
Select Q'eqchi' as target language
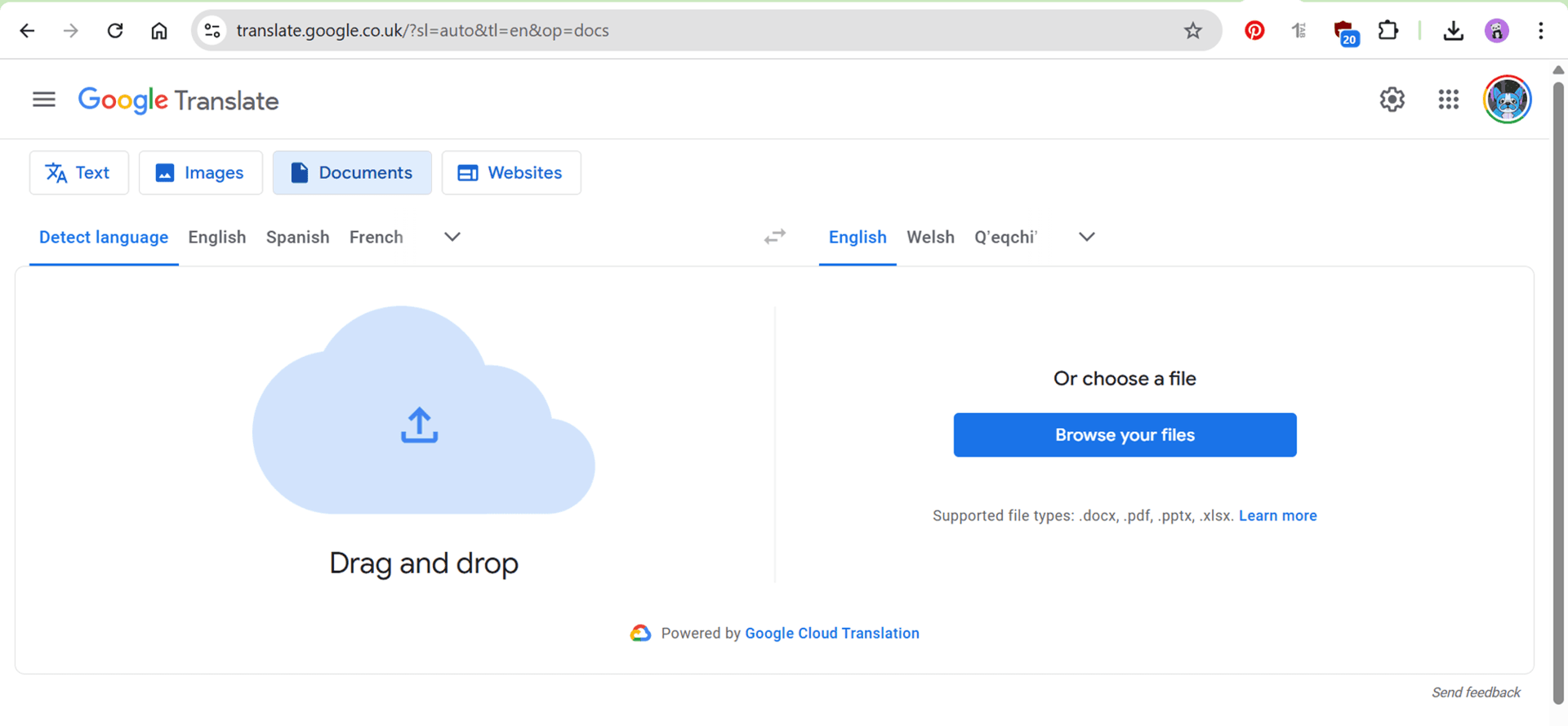click(x=1005, y=237)
